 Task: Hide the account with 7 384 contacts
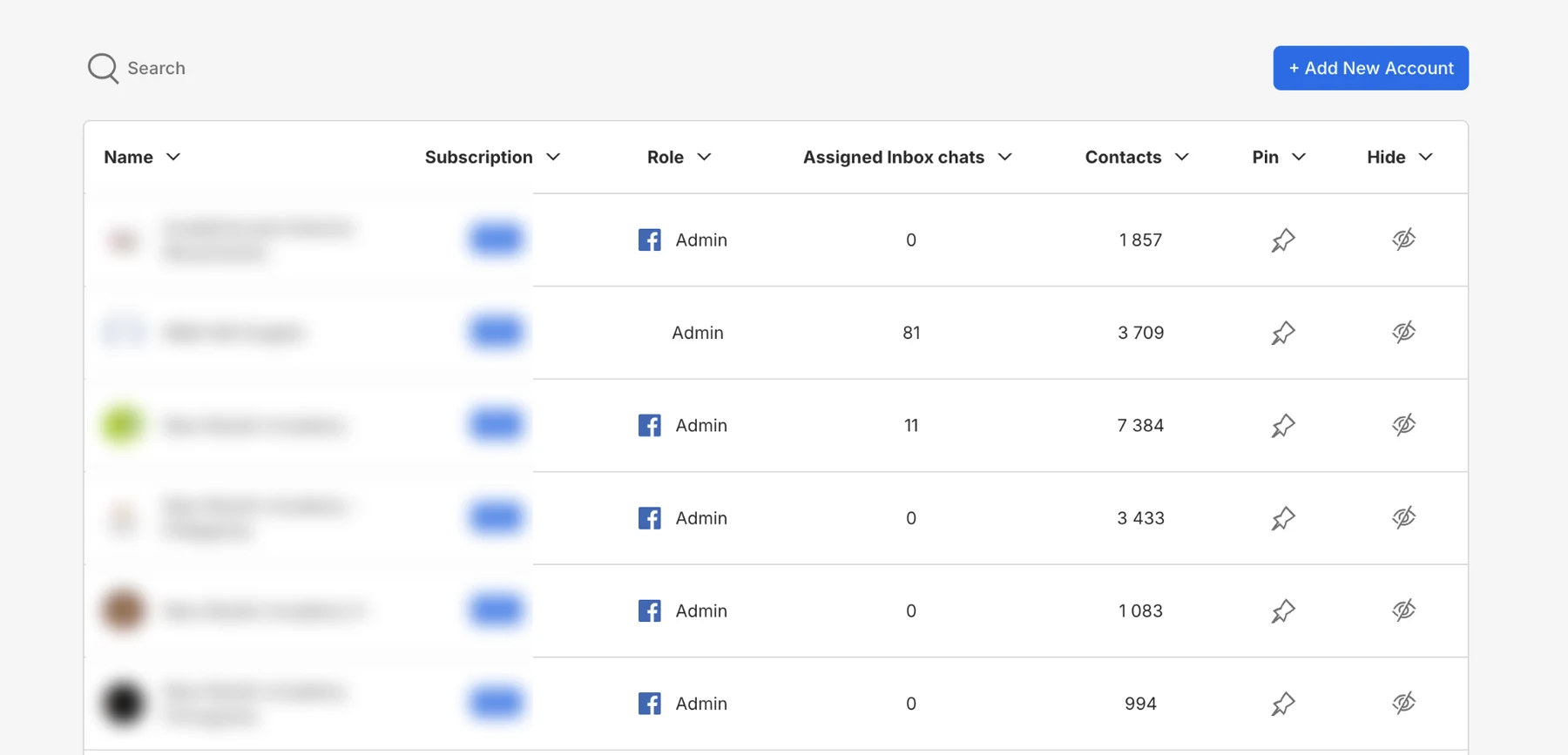pos(1403,425)
